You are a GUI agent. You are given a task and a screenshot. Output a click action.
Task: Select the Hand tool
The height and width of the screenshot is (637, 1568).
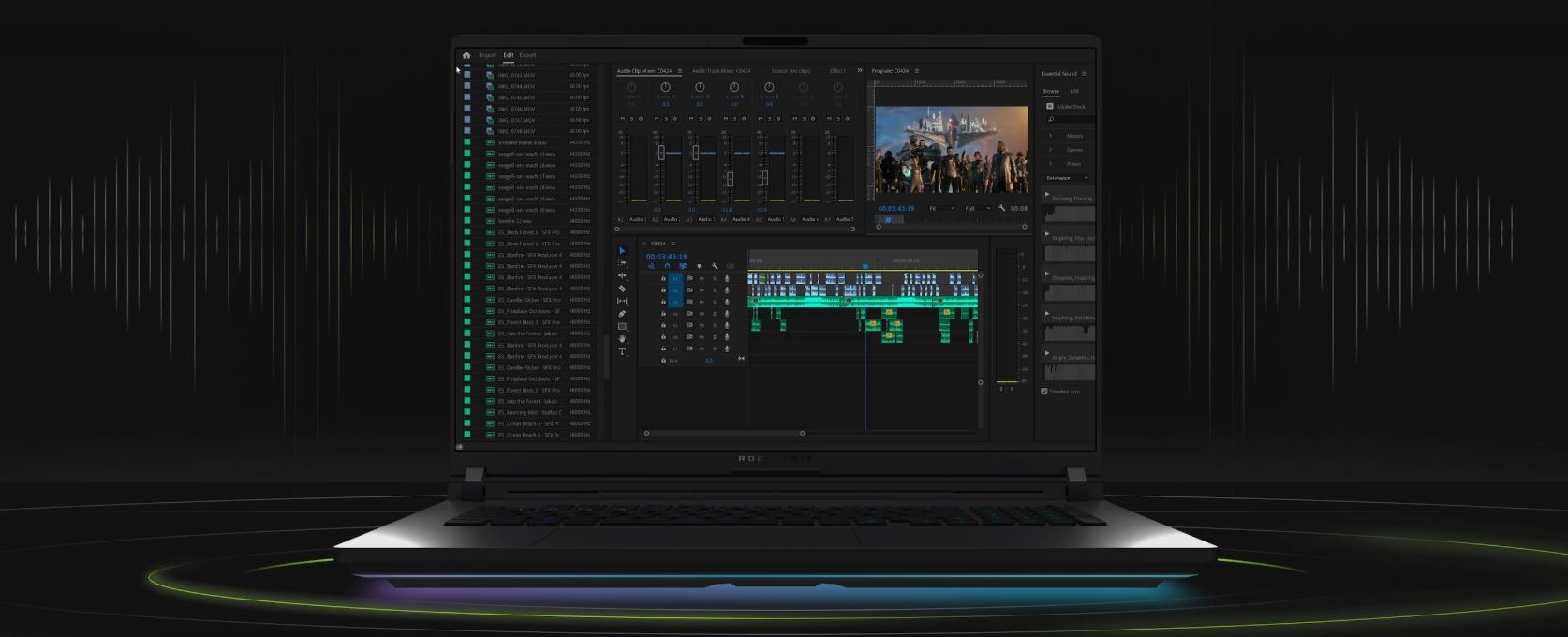(622, 339)
